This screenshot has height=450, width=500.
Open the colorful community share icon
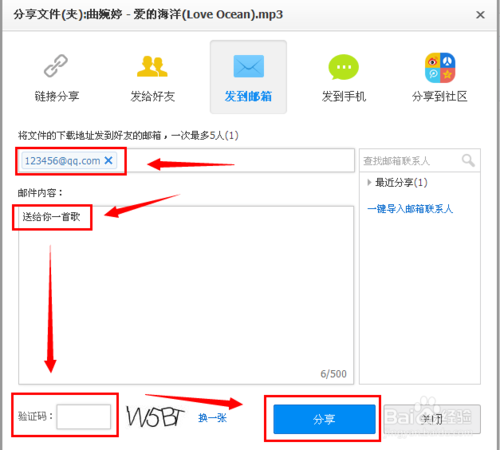tap(440, 68)
